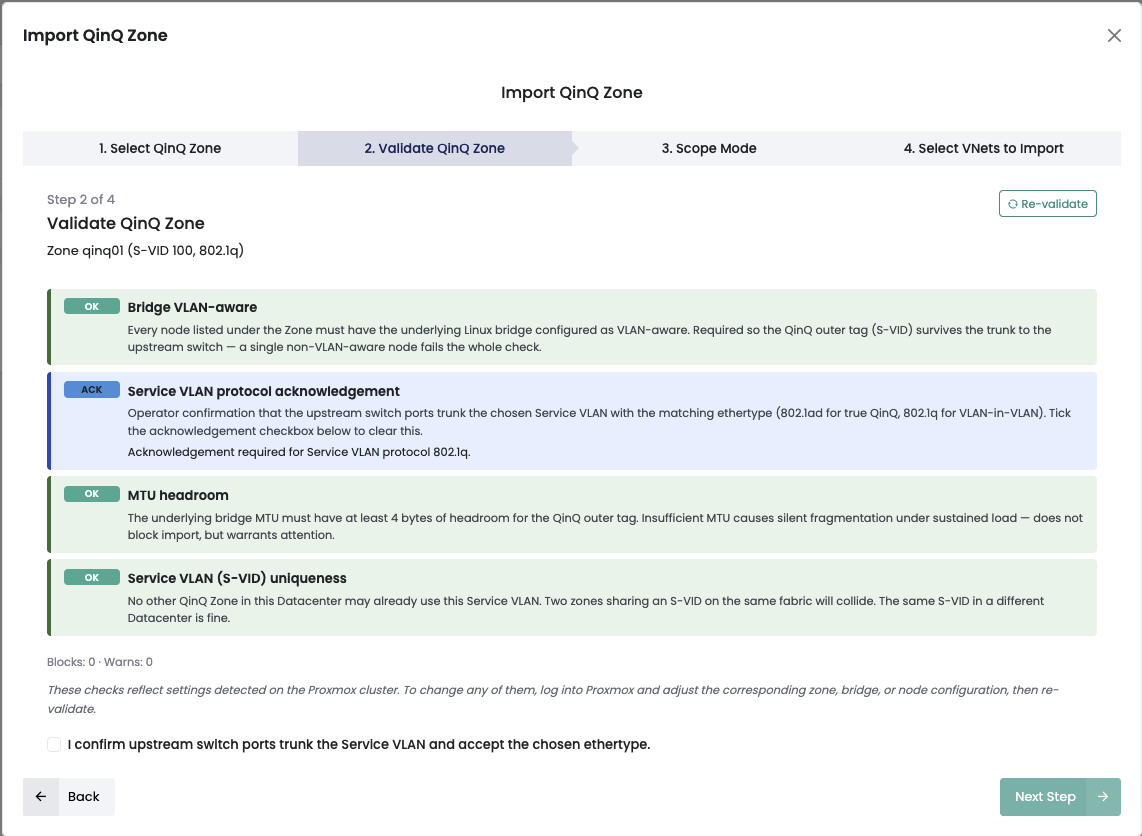Go to the Select QinQ Zone step tab
Screen dimensions: 1142x836
pyautogui.click(x=160, y=149)
